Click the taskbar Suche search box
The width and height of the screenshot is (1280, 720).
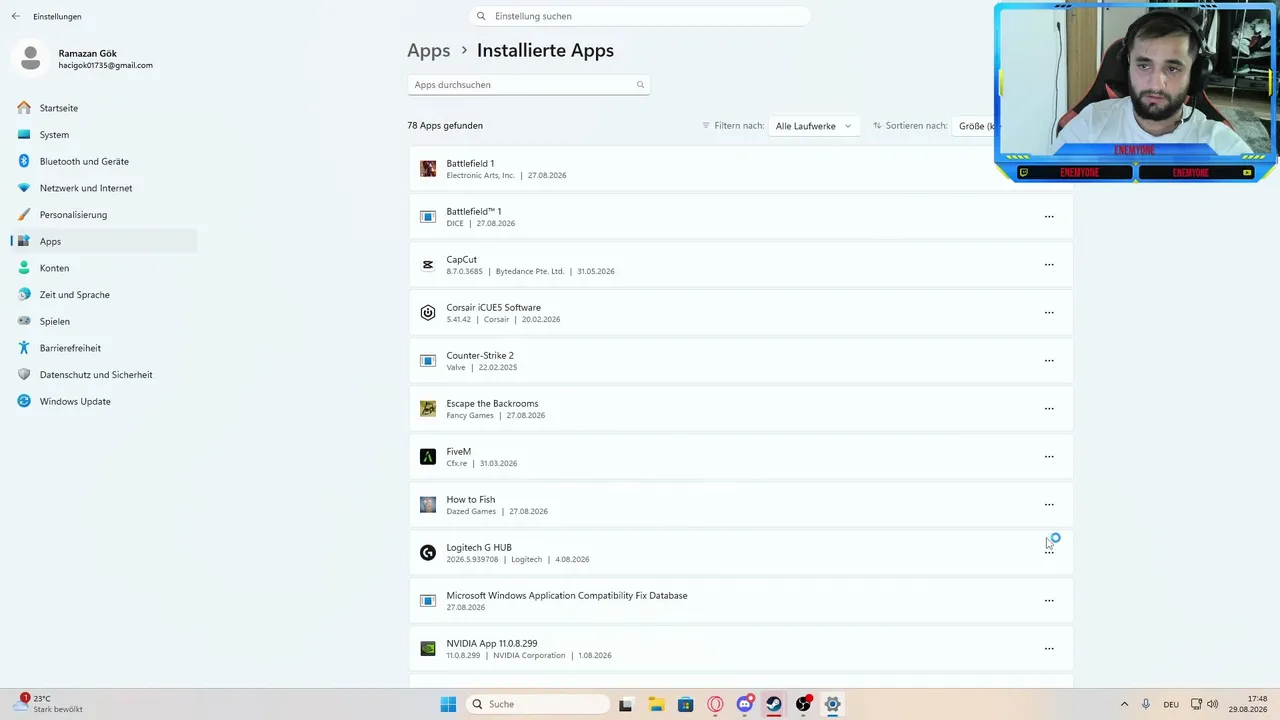(x=538, y=704)
